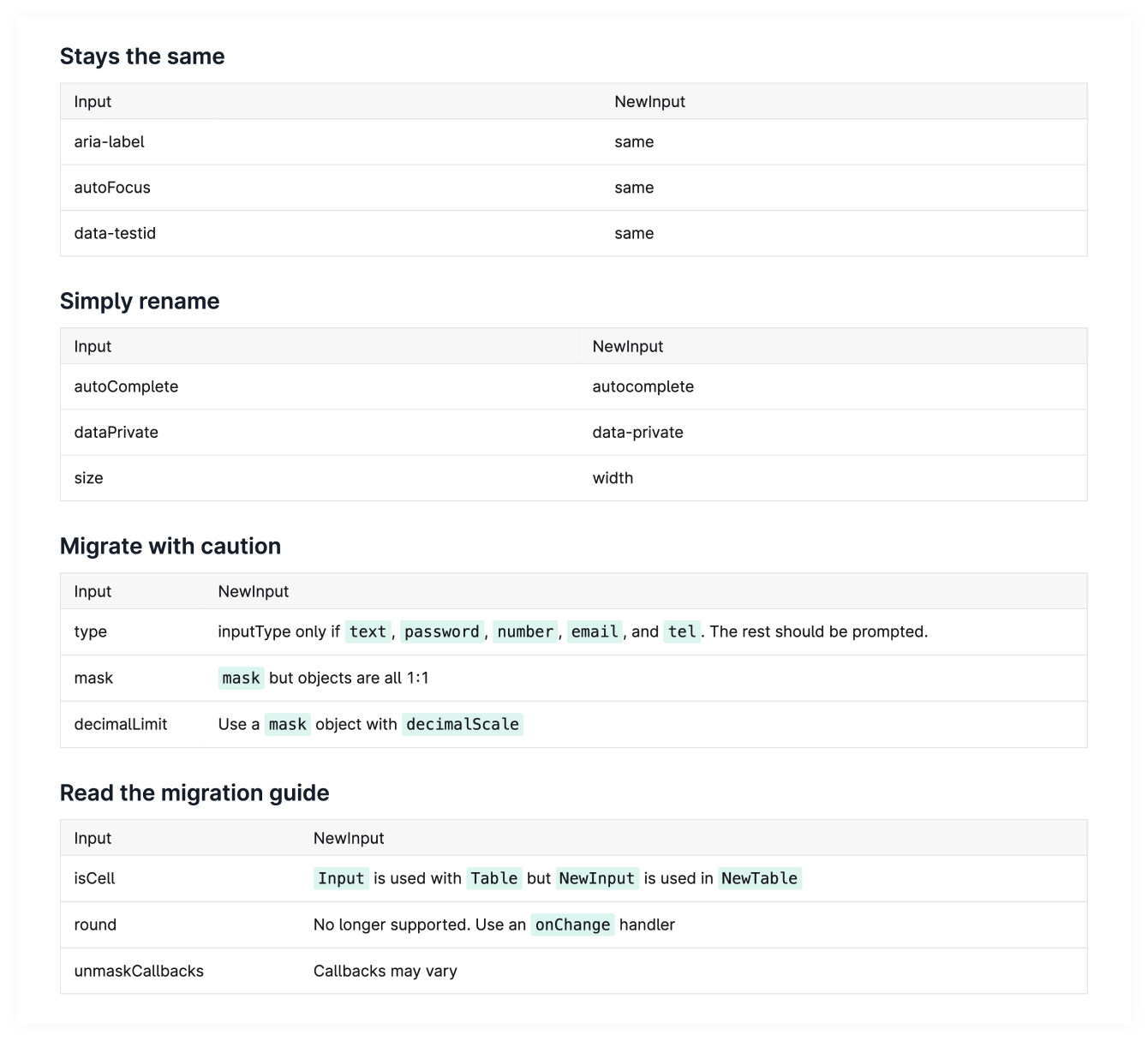Select the 'Simply rename' section title
1148x1041 pixels.
tap(140, 301)
